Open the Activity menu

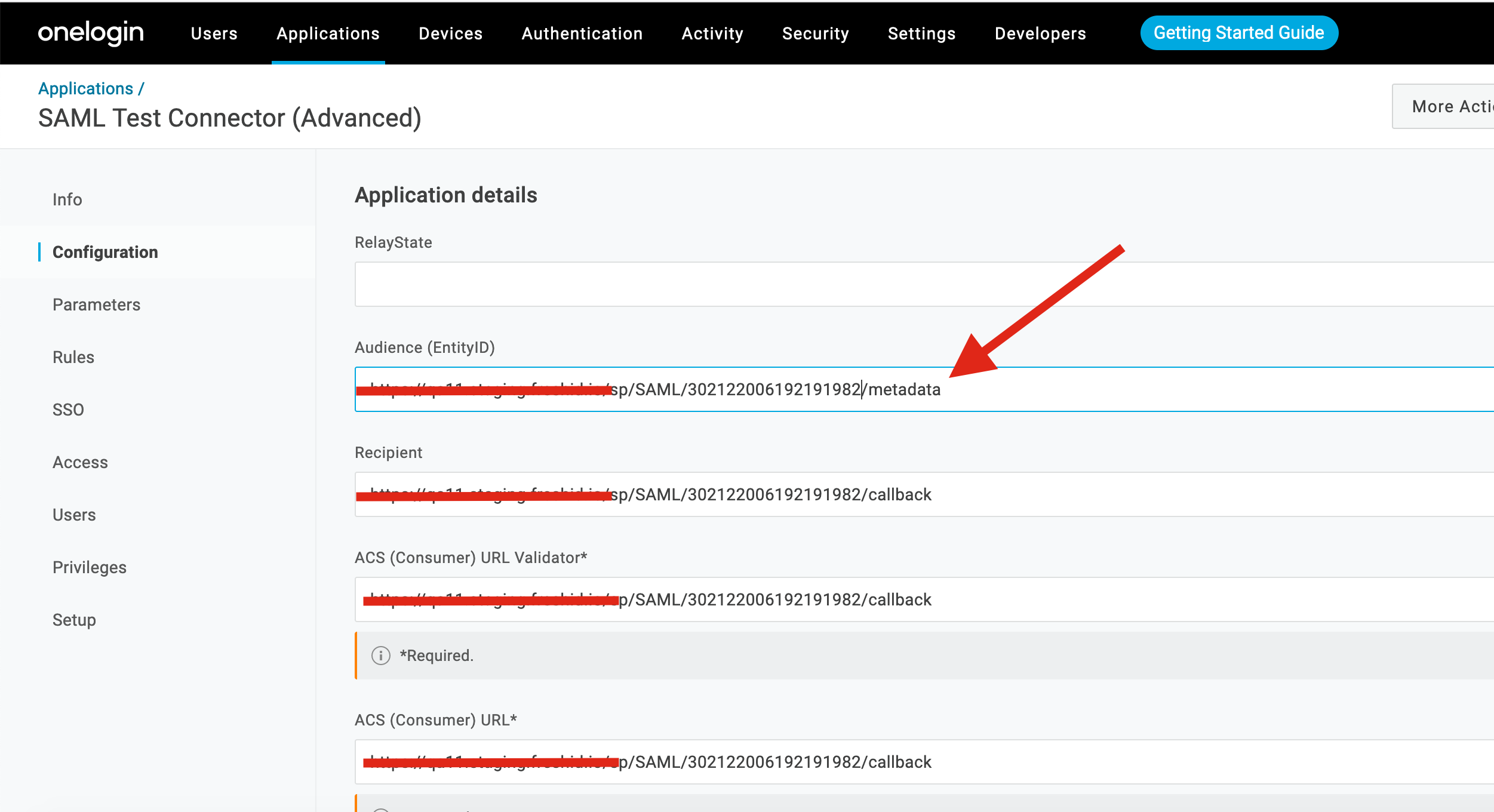coord(712,33)
